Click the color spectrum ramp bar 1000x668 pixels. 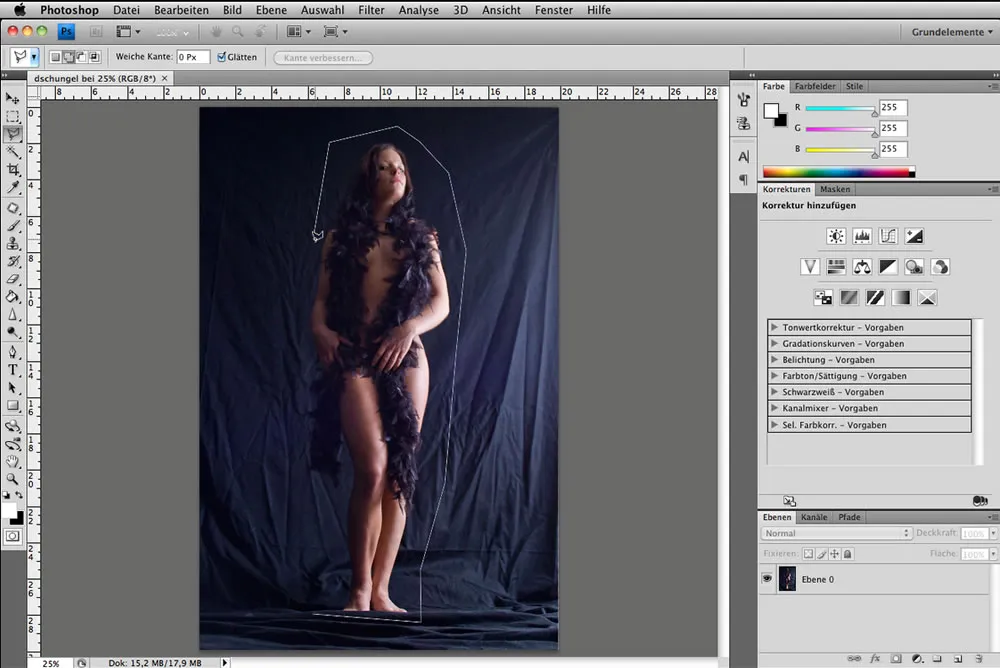coord(838,172)
